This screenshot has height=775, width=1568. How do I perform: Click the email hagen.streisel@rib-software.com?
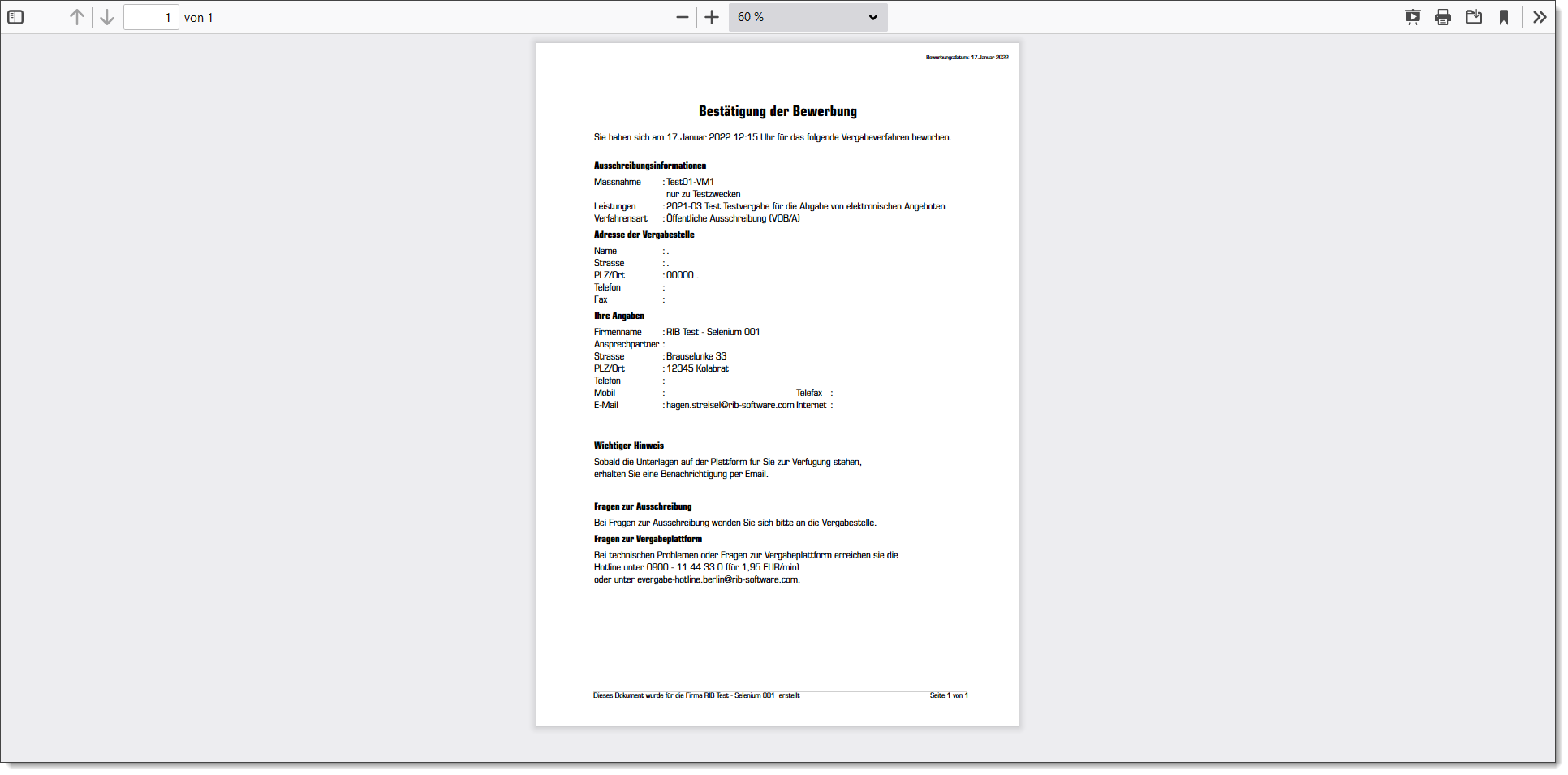tap(730, 405)
